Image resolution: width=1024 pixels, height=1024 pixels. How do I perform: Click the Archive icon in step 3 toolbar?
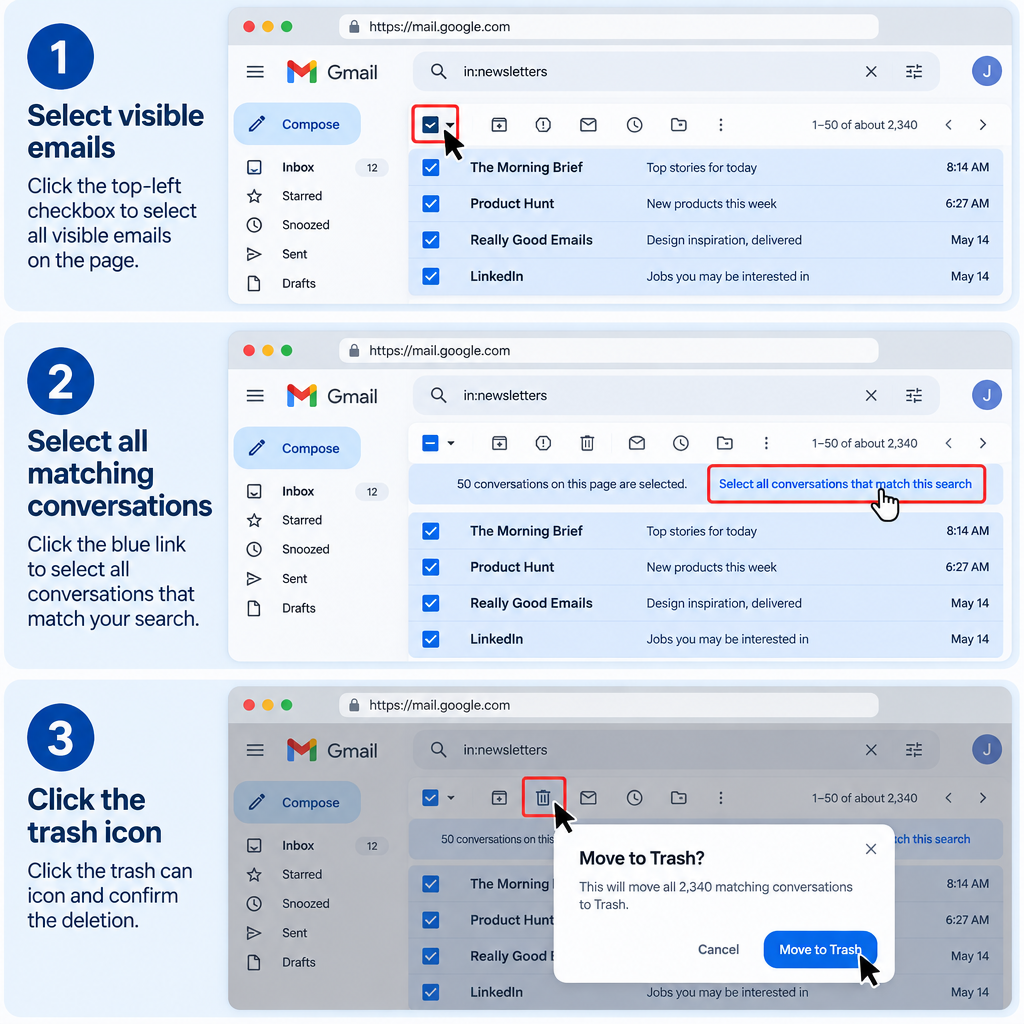click(499, 797)
